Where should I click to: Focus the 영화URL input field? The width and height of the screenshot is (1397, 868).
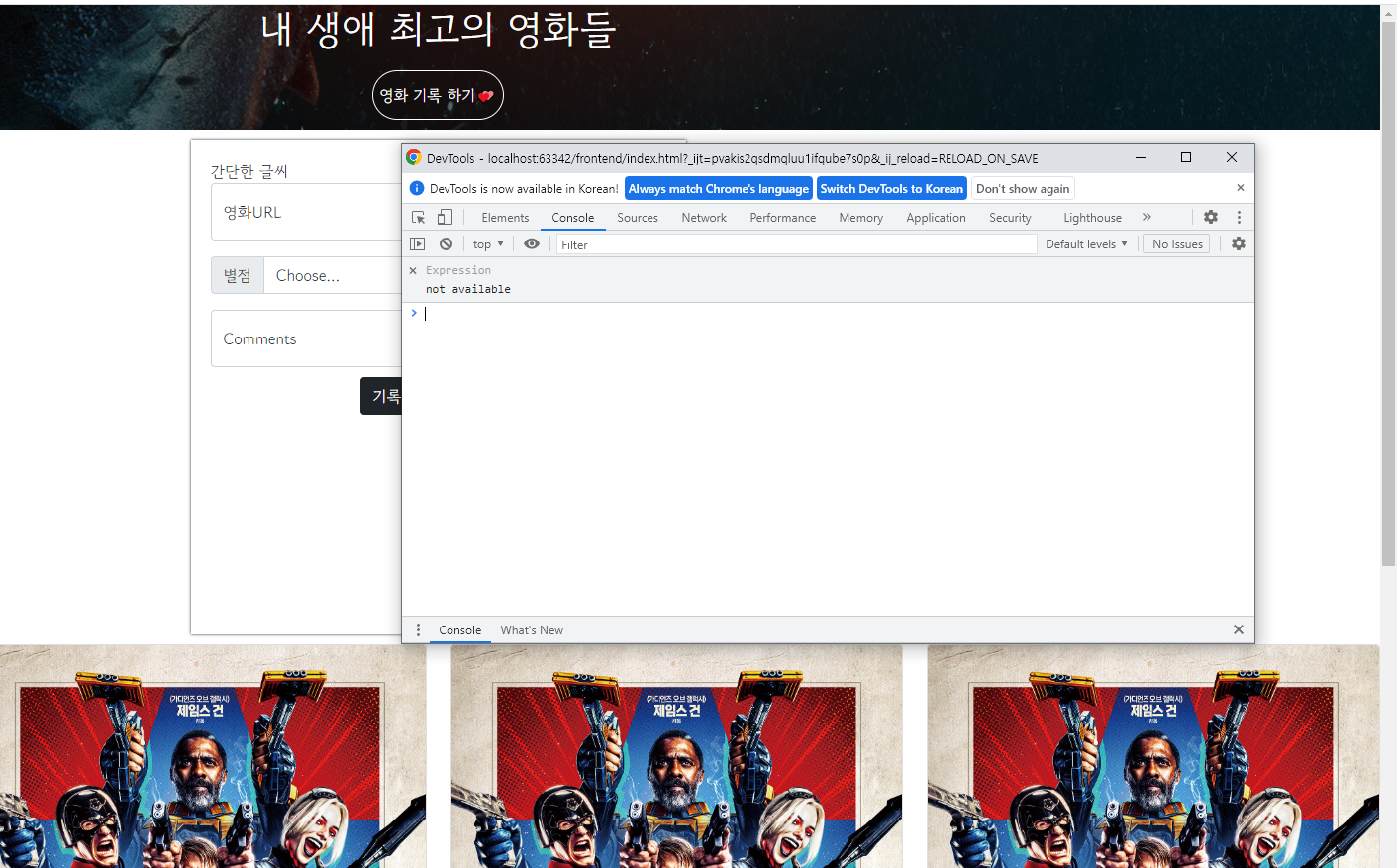[306, 212]
